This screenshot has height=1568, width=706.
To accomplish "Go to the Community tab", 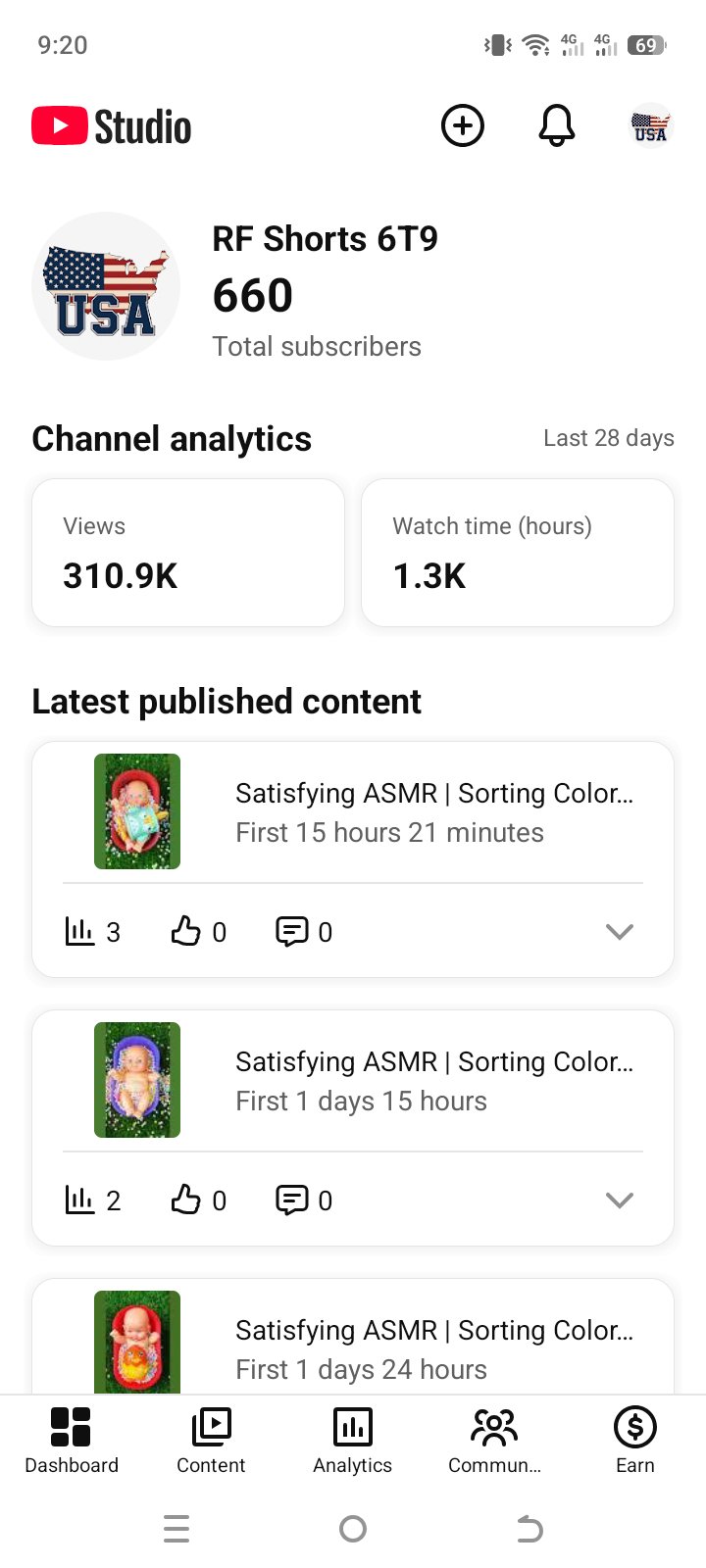I will coord(494,1440).
